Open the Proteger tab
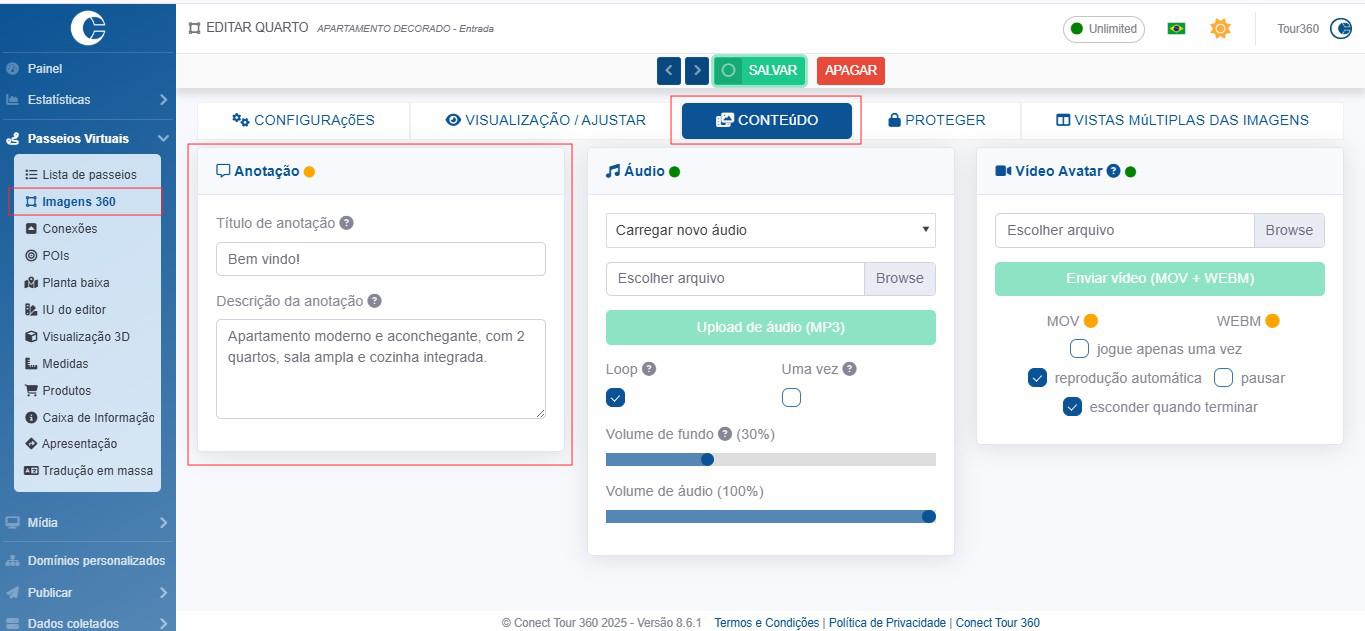 (x=937, y=120)
